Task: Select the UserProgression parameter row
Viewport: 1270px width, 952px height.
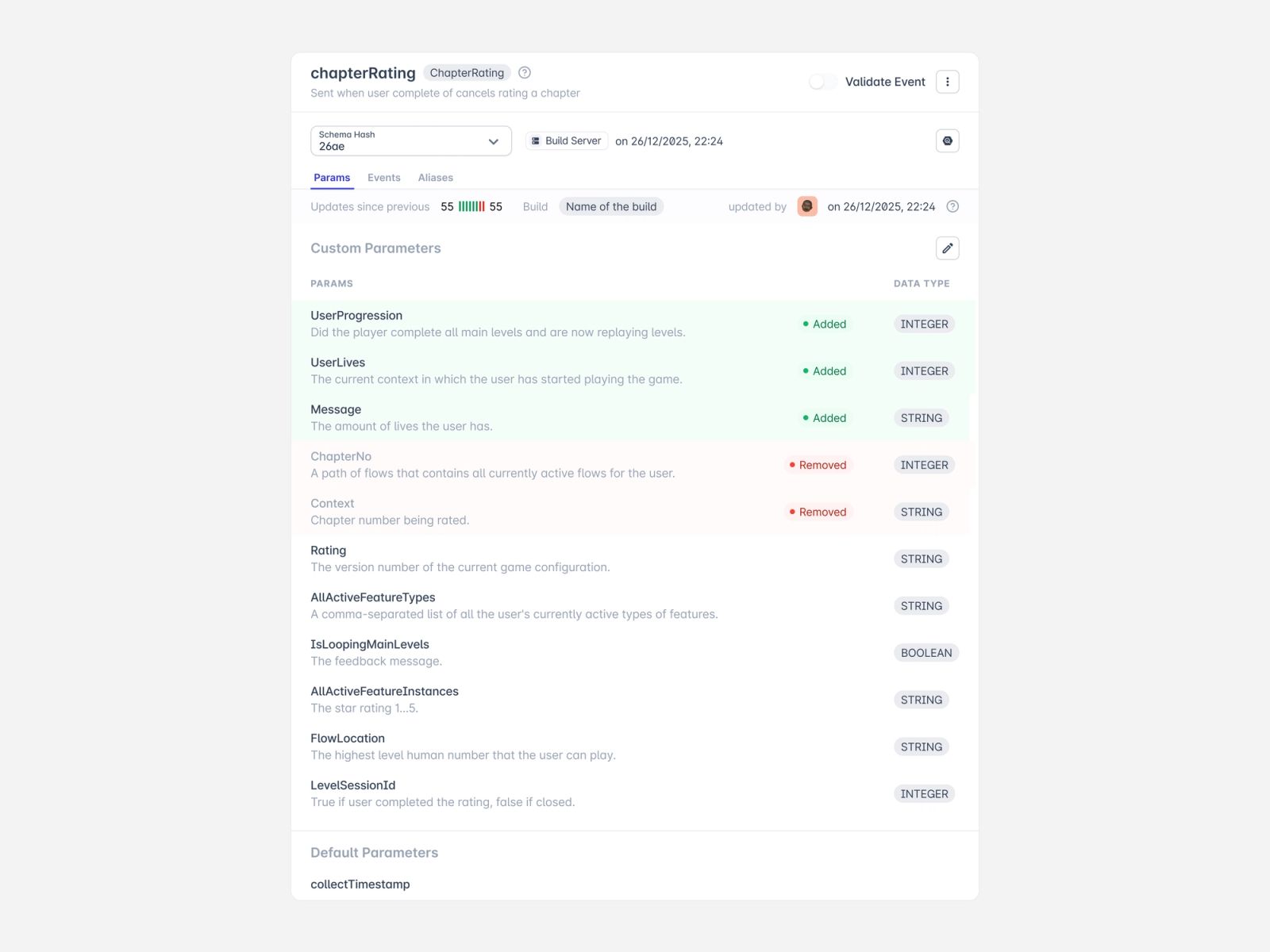Action: (x=632, y=324)
